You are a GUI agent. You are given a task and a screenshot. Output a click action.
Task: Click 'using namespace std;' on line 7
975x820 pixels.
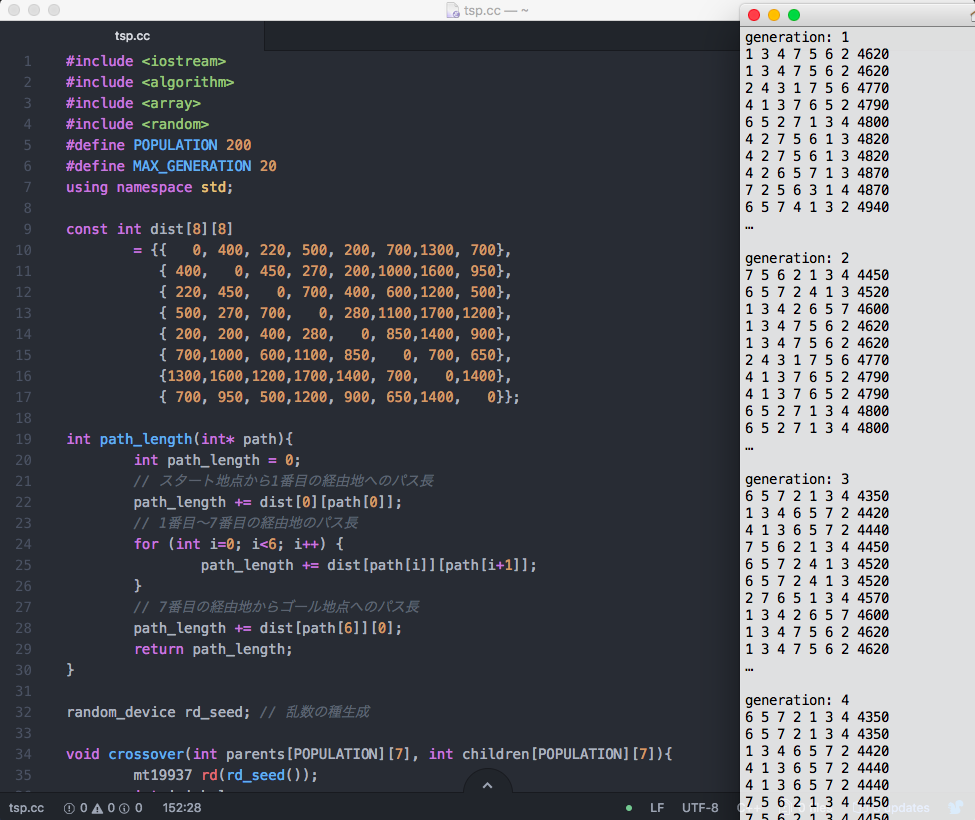pos(149,187)
